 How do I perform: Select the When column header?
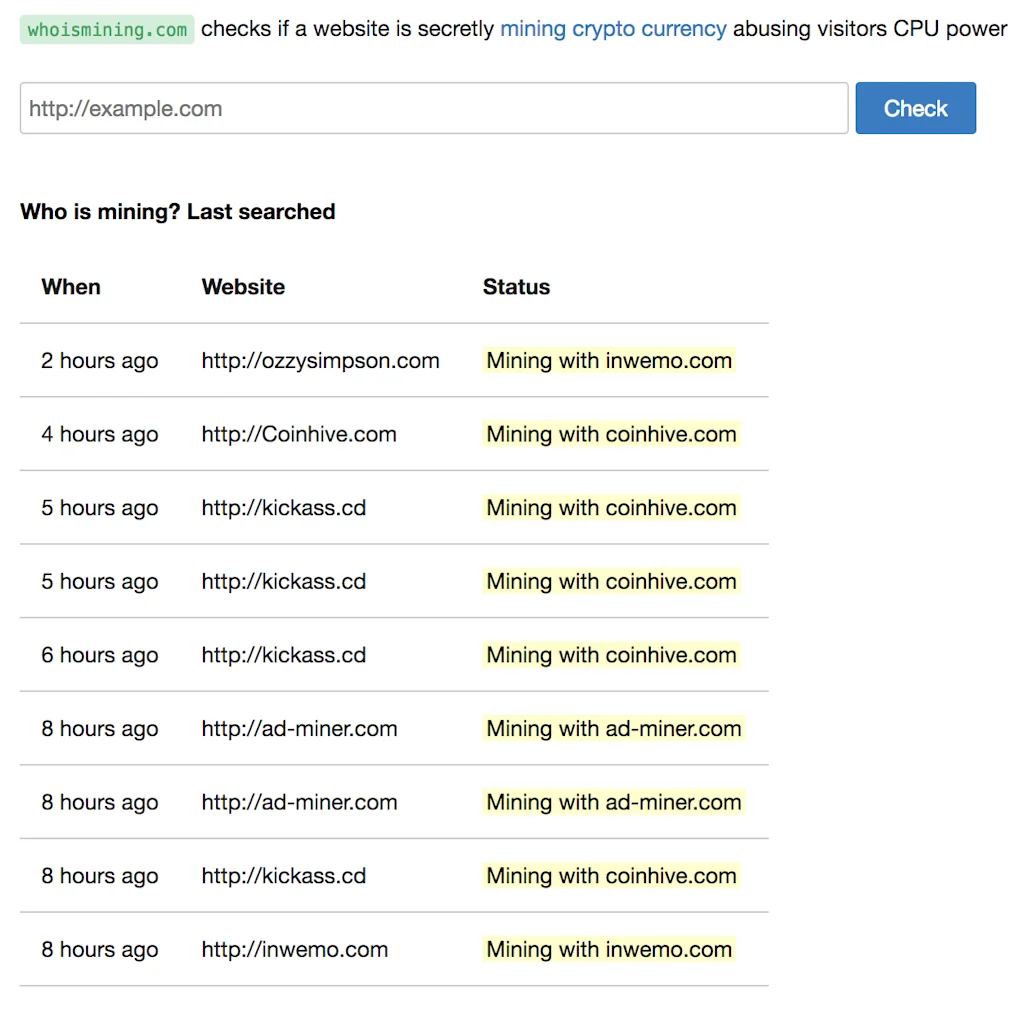coord(70,287)
